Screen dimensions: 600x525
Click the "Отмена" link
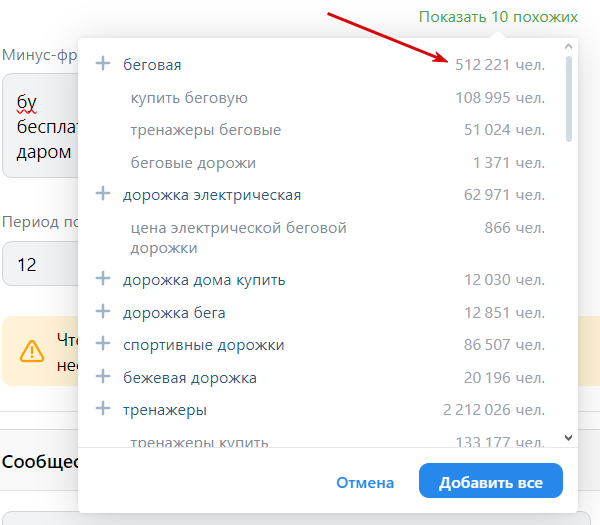coord(365,482)
